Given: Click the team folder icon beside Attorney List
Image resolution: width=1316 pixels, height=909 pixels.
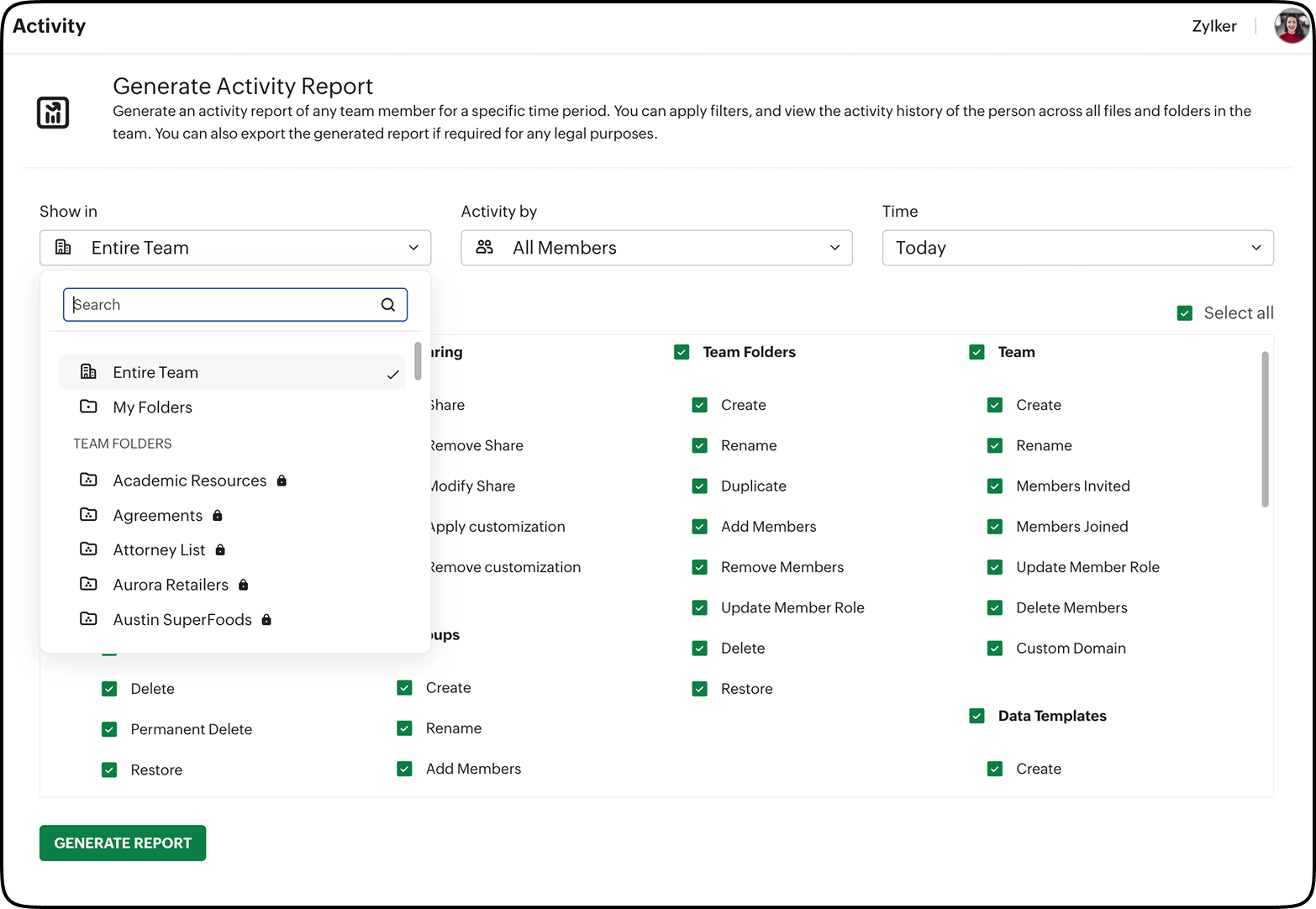Looking at the screenshot, I should pyautogui.click(x=88, y=549).
